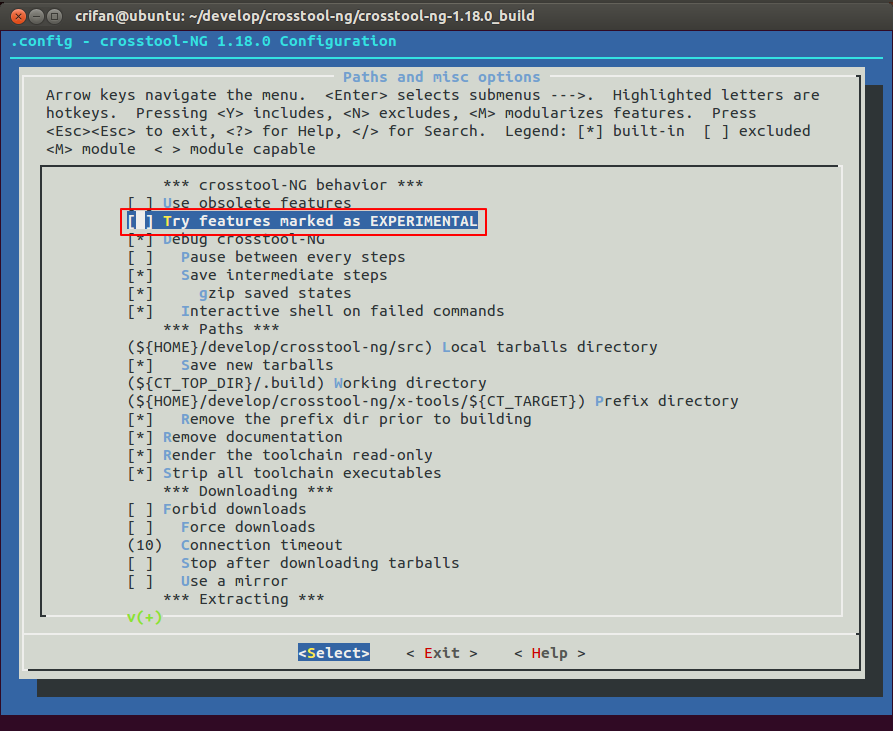Edit the Connection timeout value

coord(235,545)
